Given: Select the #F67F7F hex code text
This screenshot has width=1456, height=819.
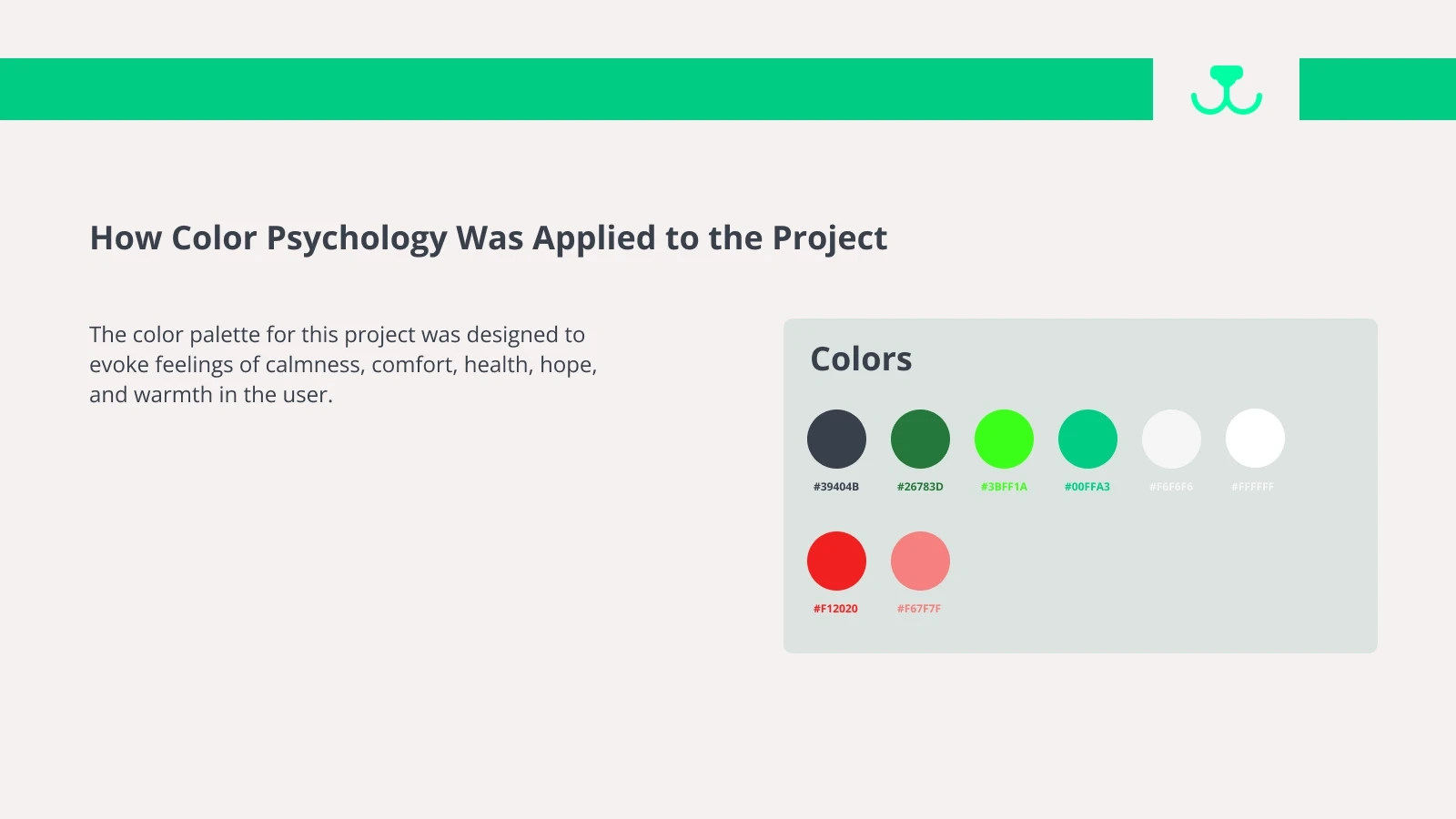Looking at the screenshot, I should coord(919,609).
